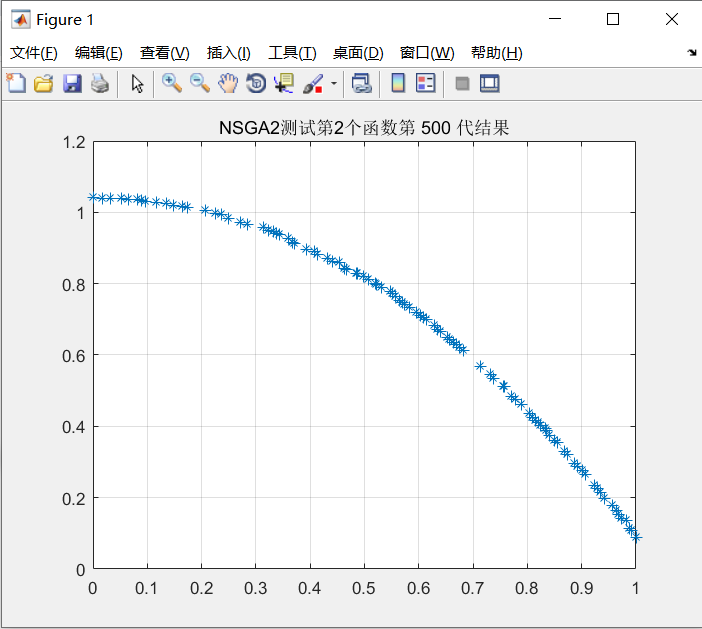The image size is (702, 629).
Task: Click the y-axis label 0.4
Action: [74, 427]
